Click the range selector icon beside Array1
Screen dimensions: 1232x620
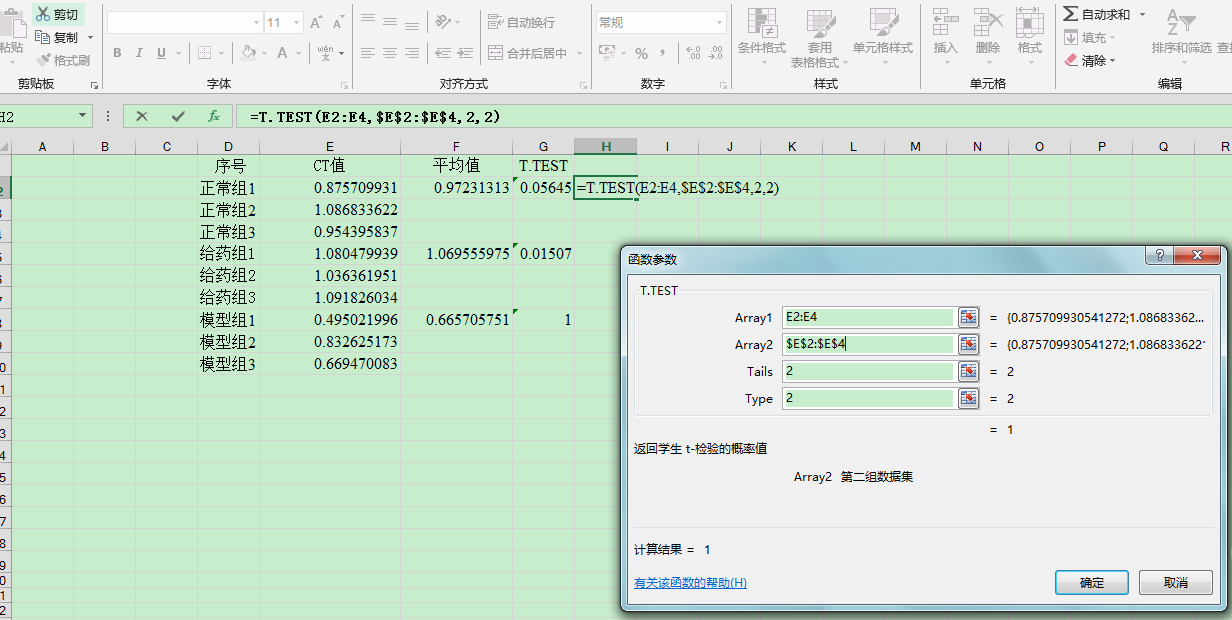click(x=968, y=317)
